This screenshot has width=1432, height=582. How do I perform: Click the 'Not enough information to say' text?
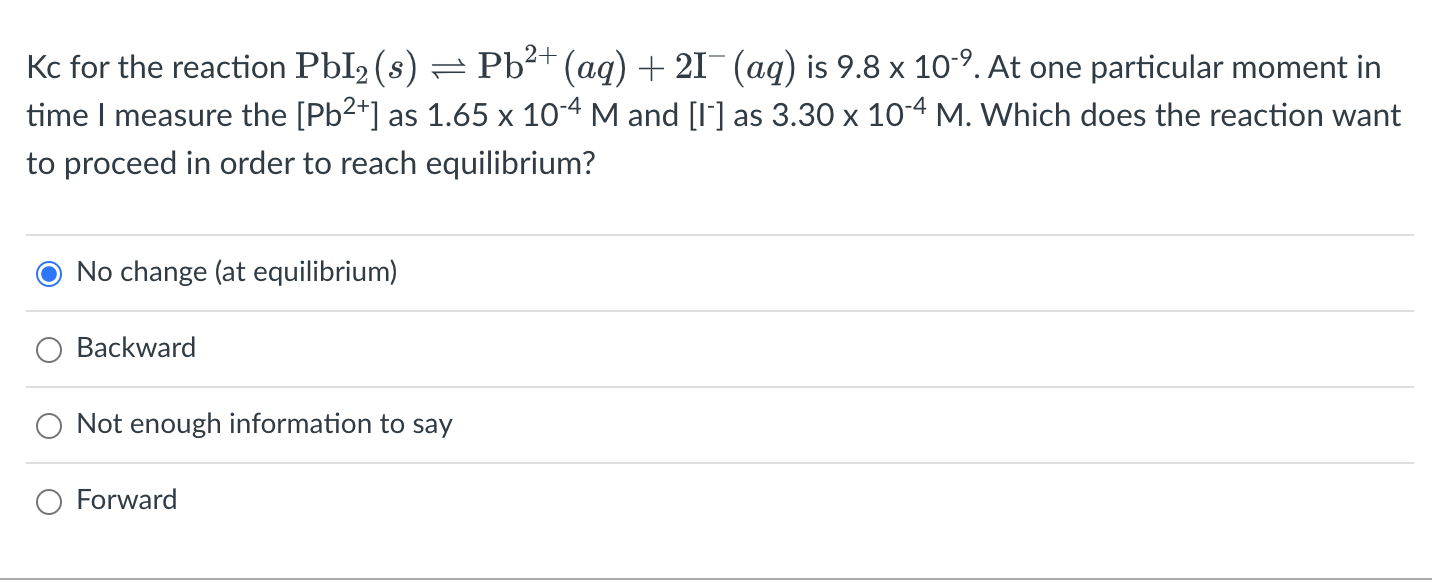263,424
